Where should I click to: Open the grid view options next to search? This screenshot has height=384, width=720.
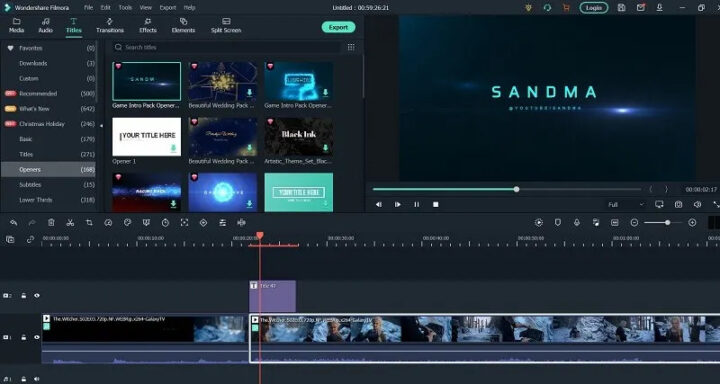point(351,47)
